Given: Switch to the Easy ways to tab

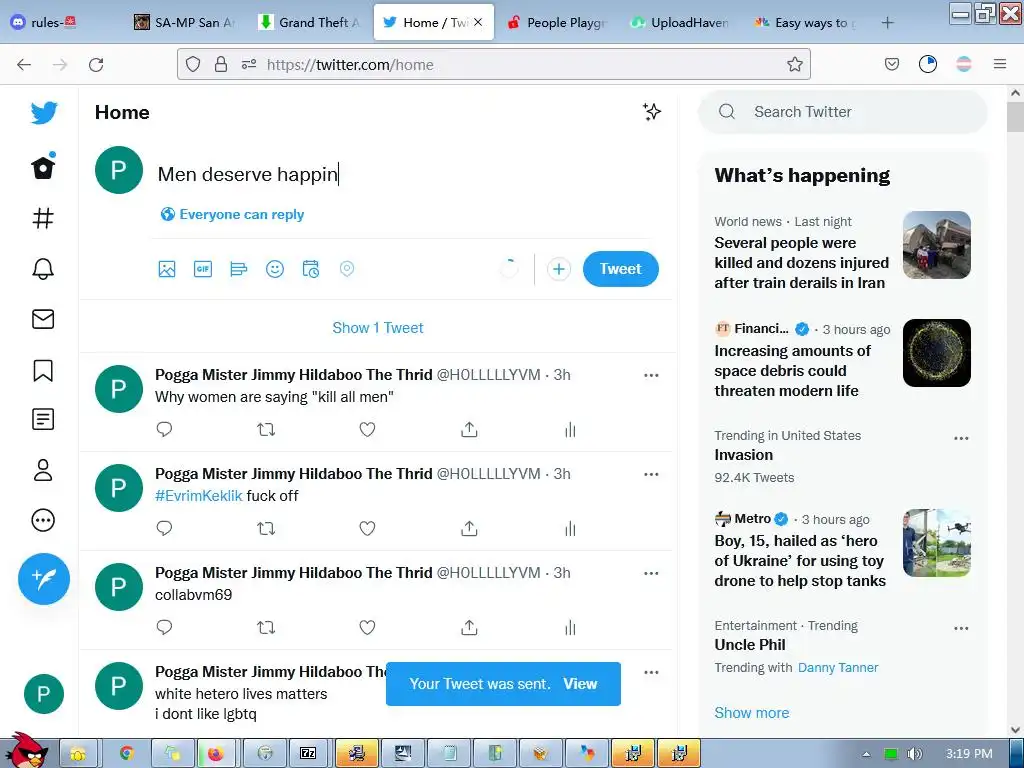Looking at the screenshot, I should click(805, 22).
